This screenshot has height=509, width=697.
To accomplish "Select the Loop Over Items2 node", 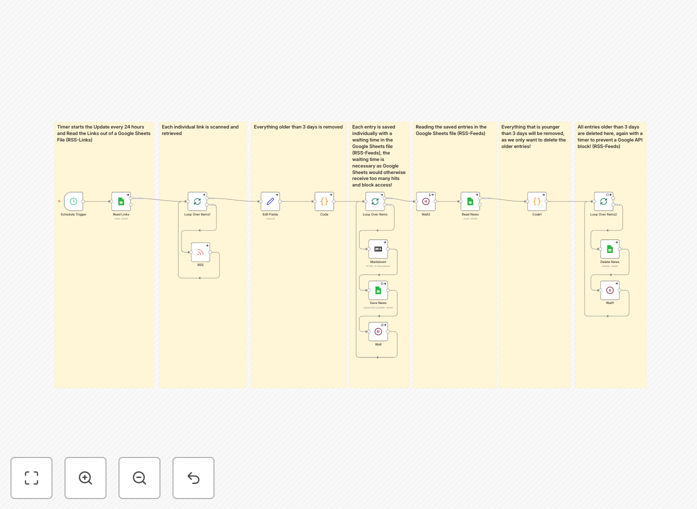I will click(x=604, y=201).
